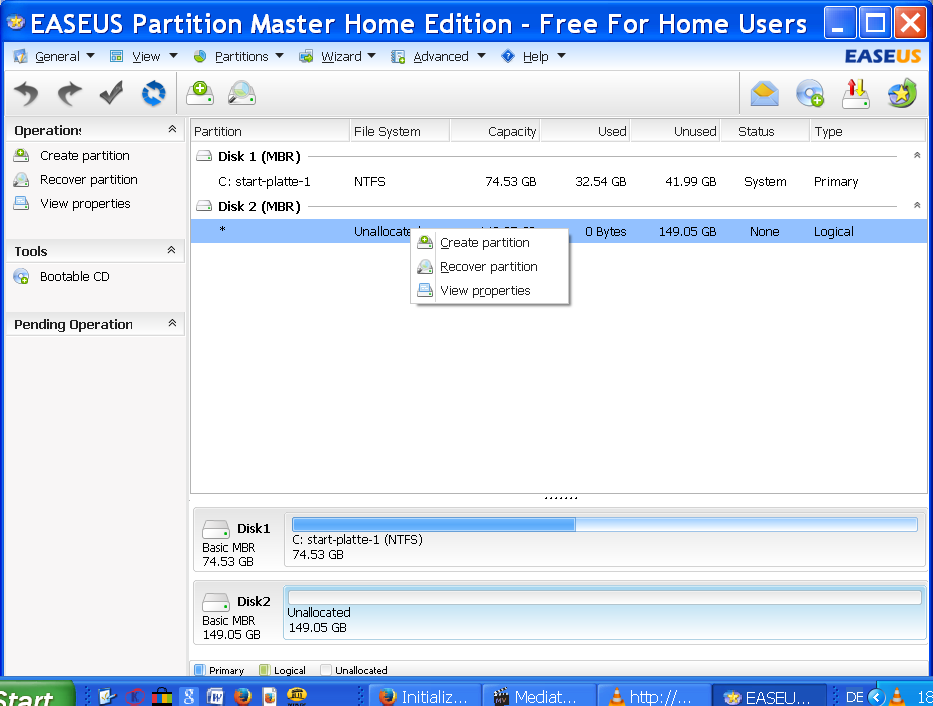Click Recover partition icon in Operations panel
Viewport: 933px width, 706px height.
(21, 180)
